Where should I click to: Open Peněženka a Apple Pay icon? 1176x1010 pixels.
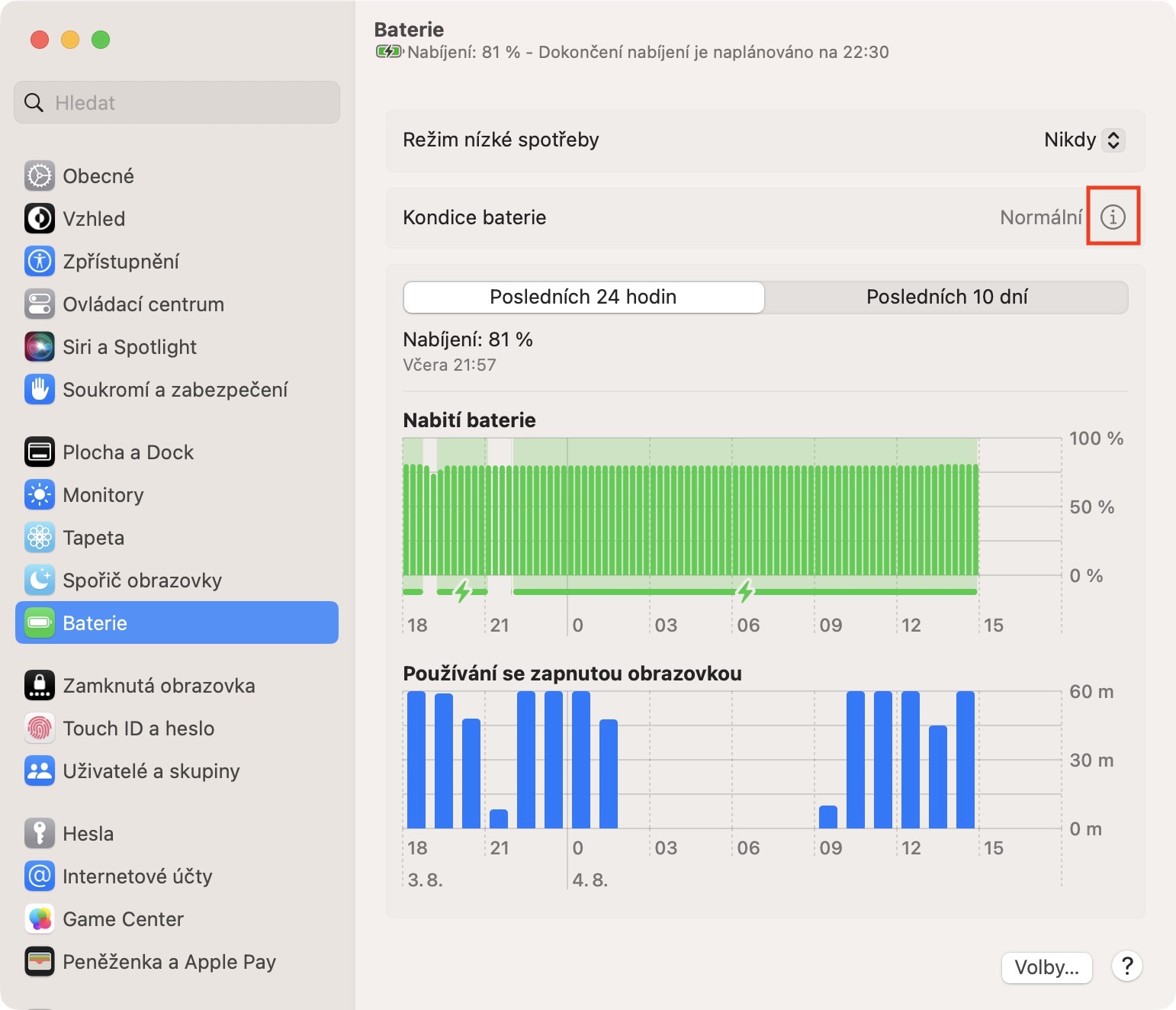coord(40,962)
